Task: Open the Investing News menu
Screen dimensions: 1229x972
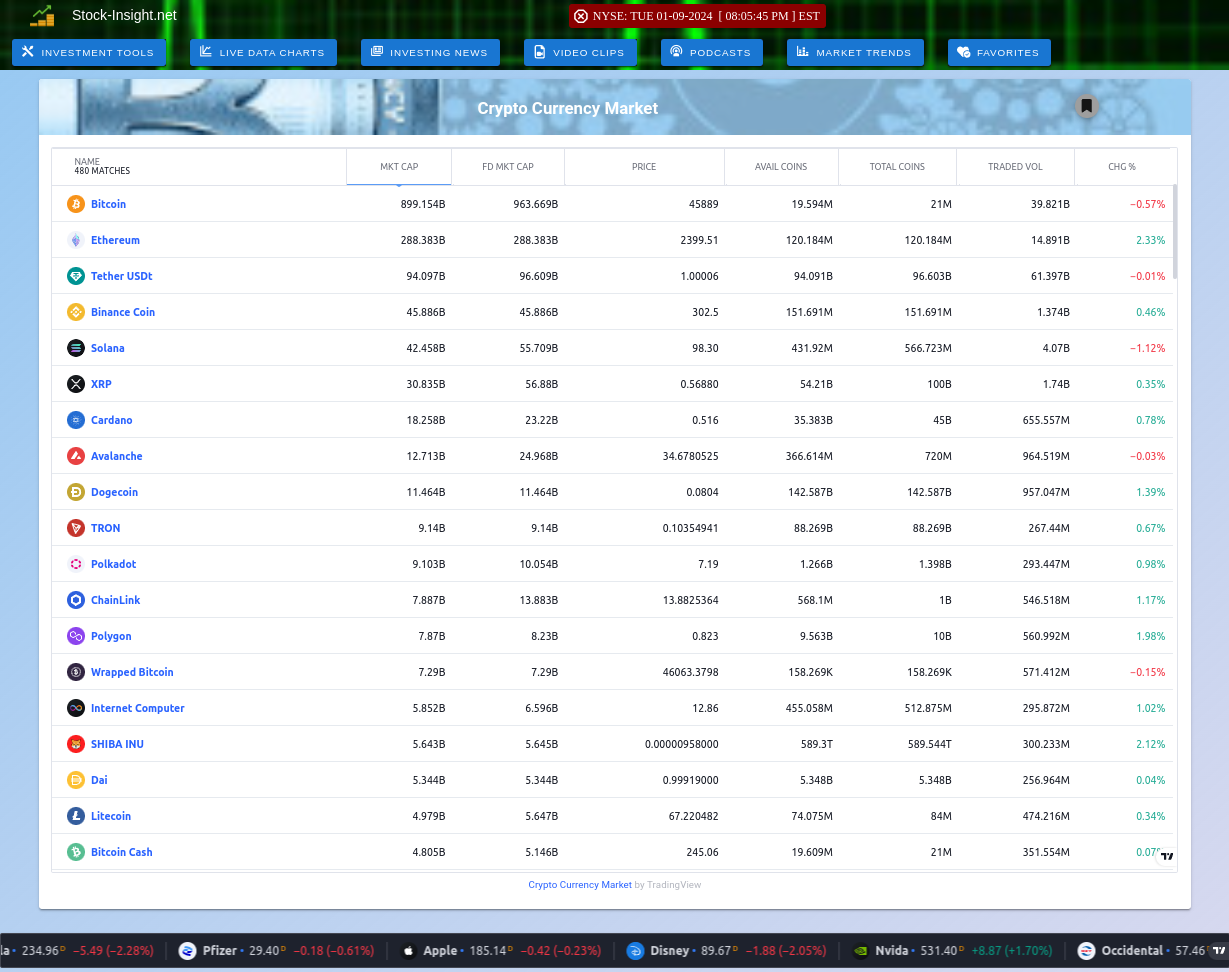Action: pos(430,52)
